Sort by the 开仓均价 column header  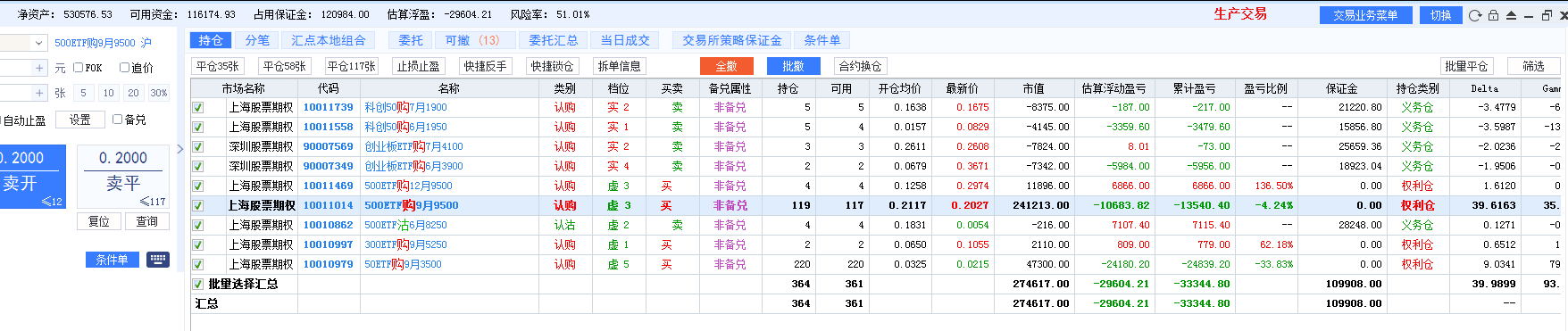(899, 88)
